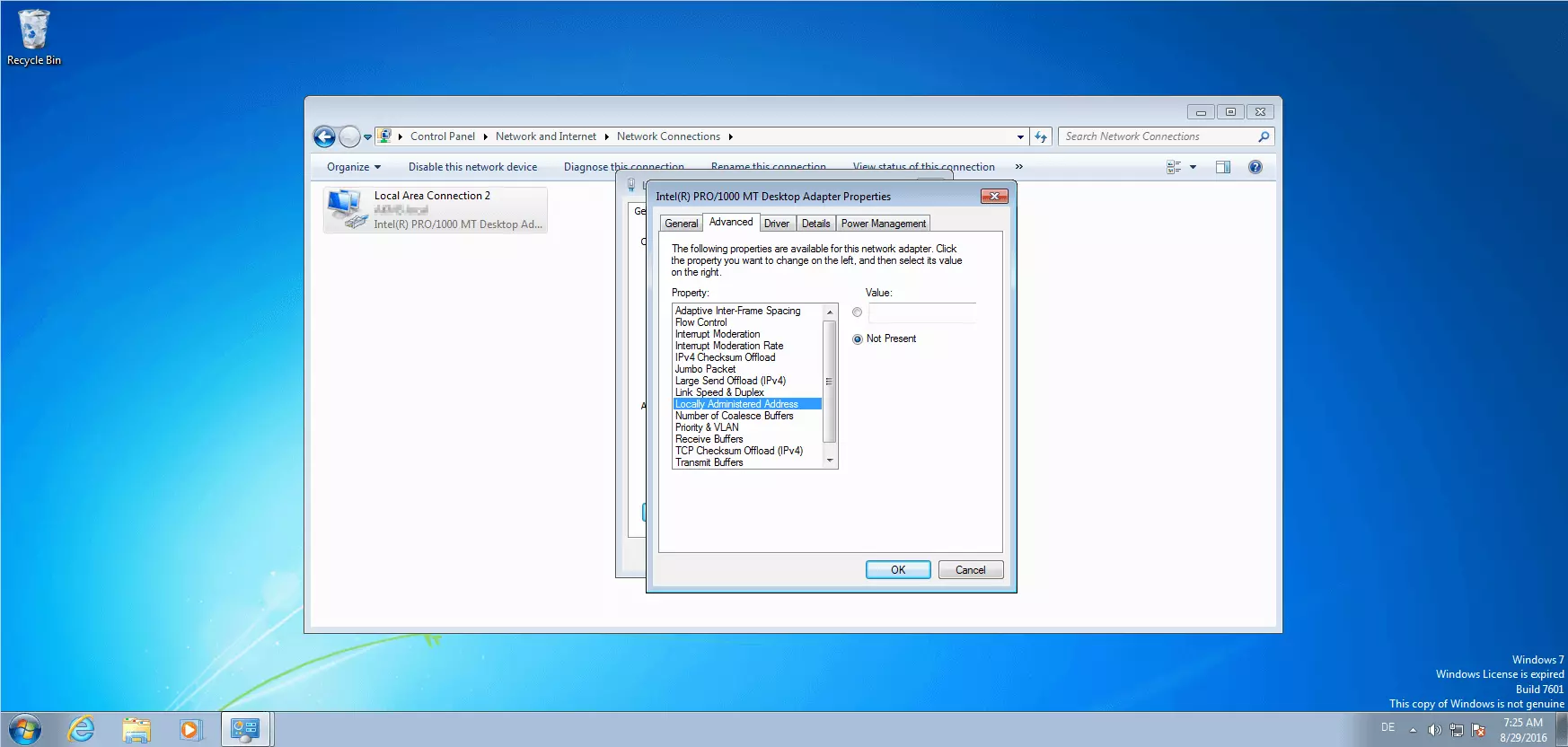The width and height of the screenshot is (1568, 747).
Task: Open the Recycle Bin desktop icon
Action: tap(34, 38)
